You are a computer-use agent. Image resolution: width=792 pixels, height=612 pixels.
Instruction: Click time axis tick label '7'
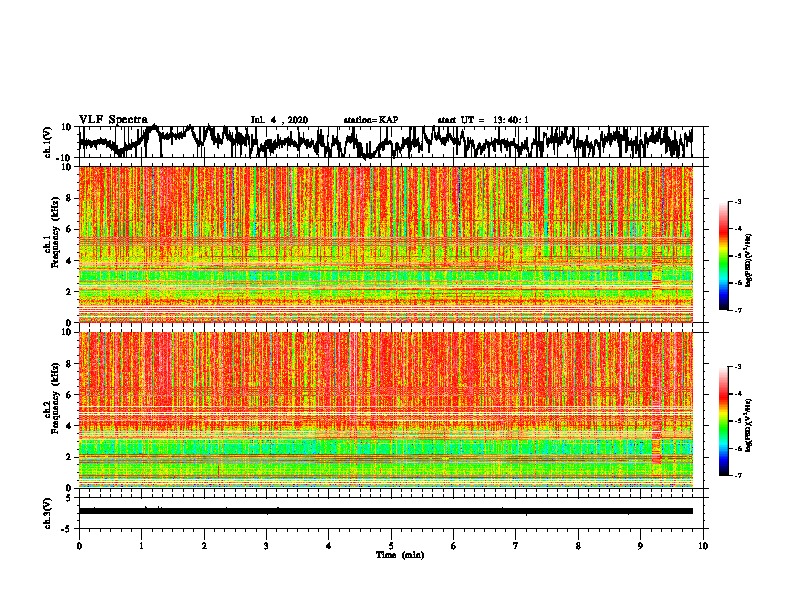pyautogui.click(x=516, y=546)
